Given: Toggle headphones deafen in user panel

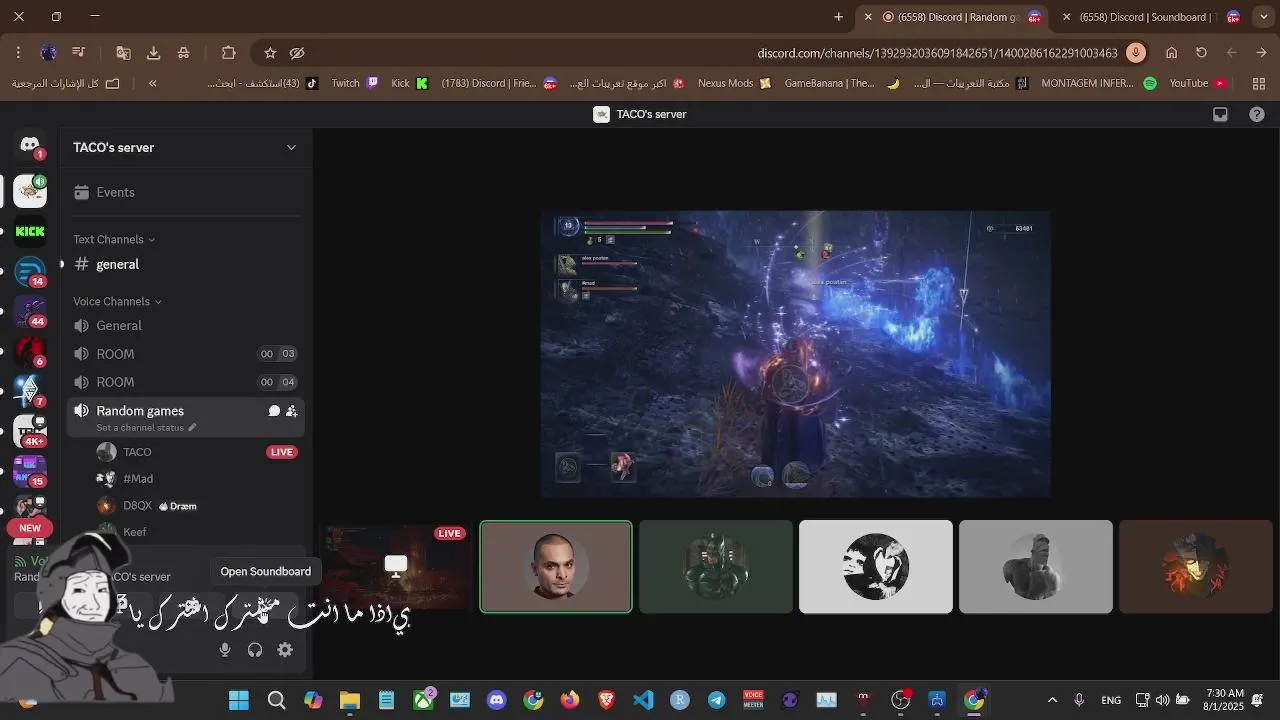Looking at the screenshot, I should coord(255,650).
